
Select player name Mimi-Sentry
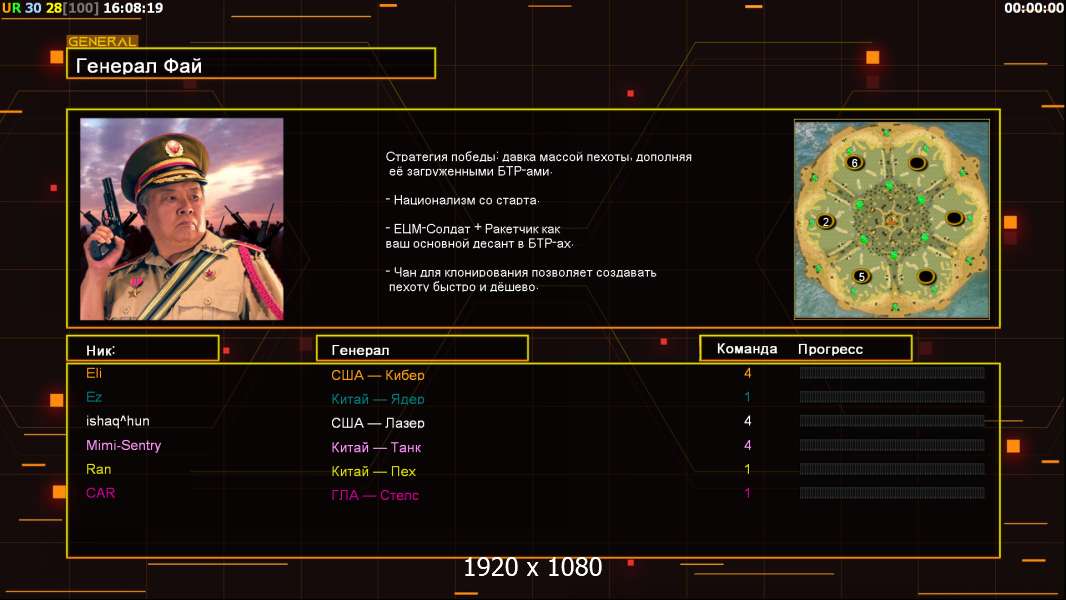pos(123,445)
